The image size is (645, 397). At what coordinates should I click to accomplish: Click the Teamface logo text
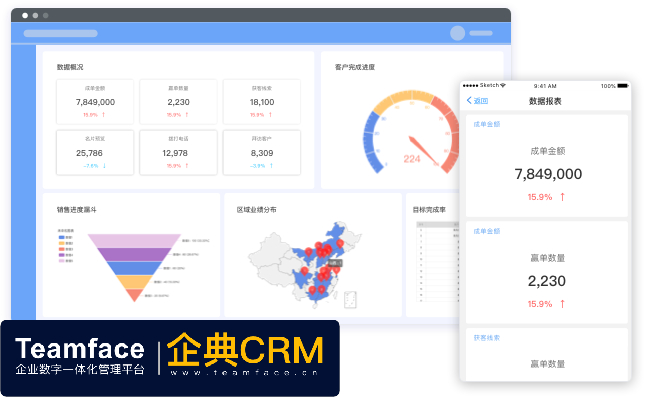coord(80,349)
